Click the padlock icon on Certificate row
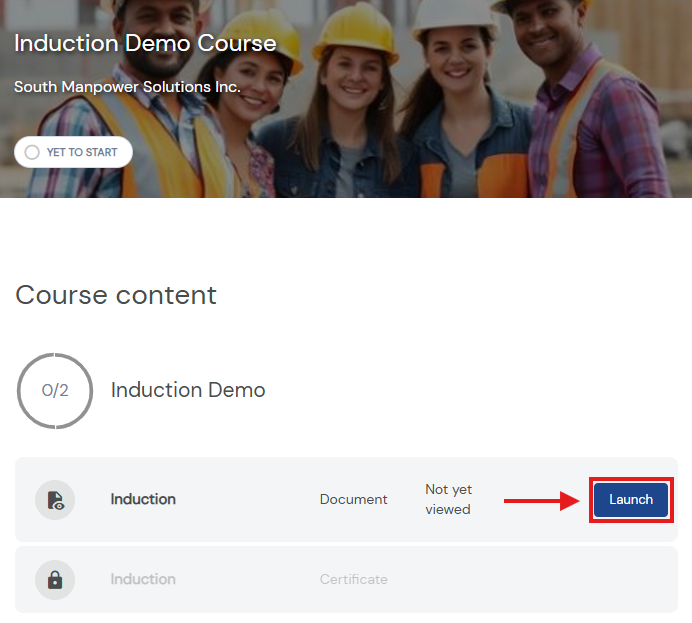The image size is (692, 623). click(55, 580)
